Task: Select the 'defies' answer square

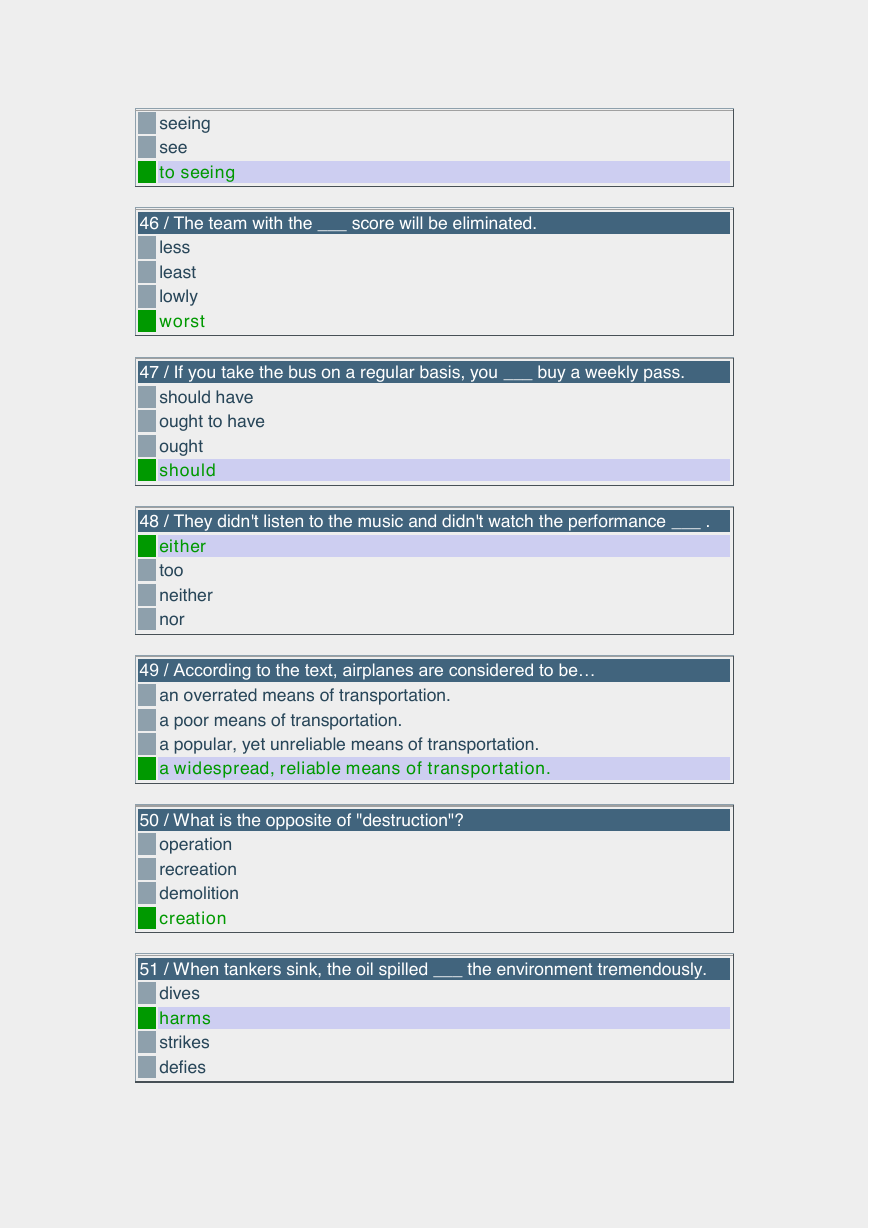Action: pos(147,1067)
